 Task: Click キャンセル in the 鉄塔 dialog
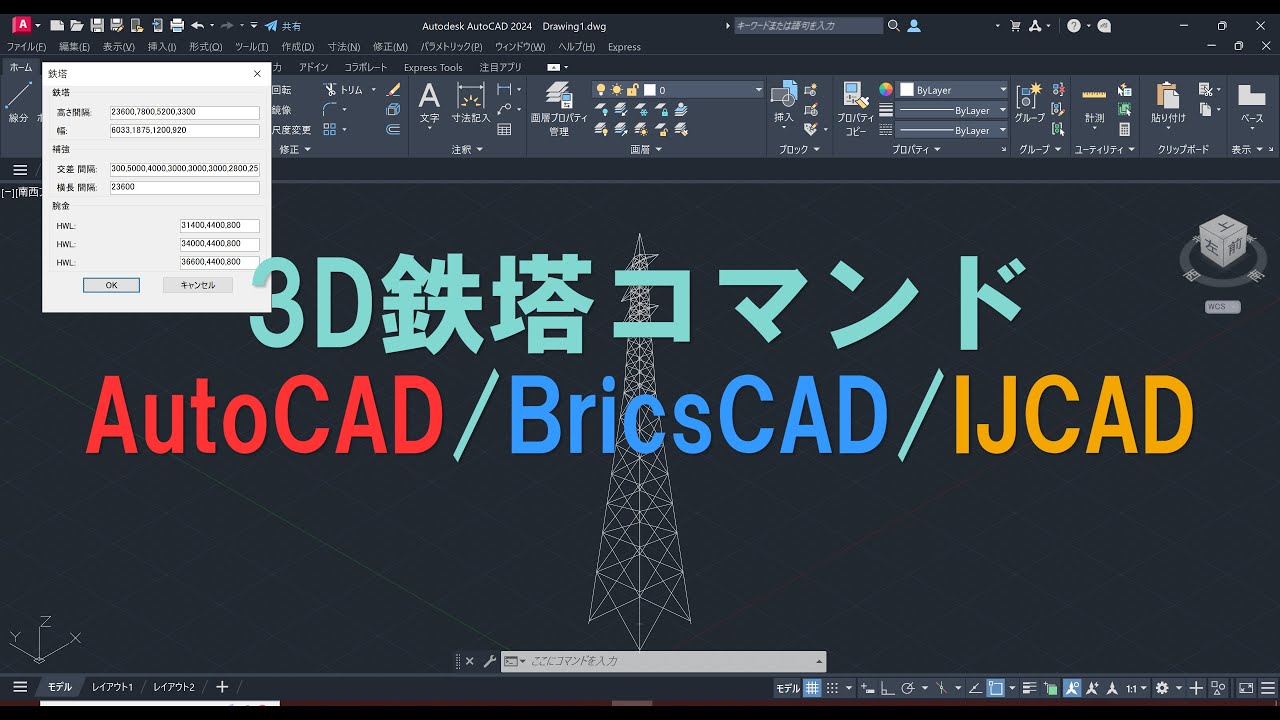pyautogui.click(x=197, y=285)
